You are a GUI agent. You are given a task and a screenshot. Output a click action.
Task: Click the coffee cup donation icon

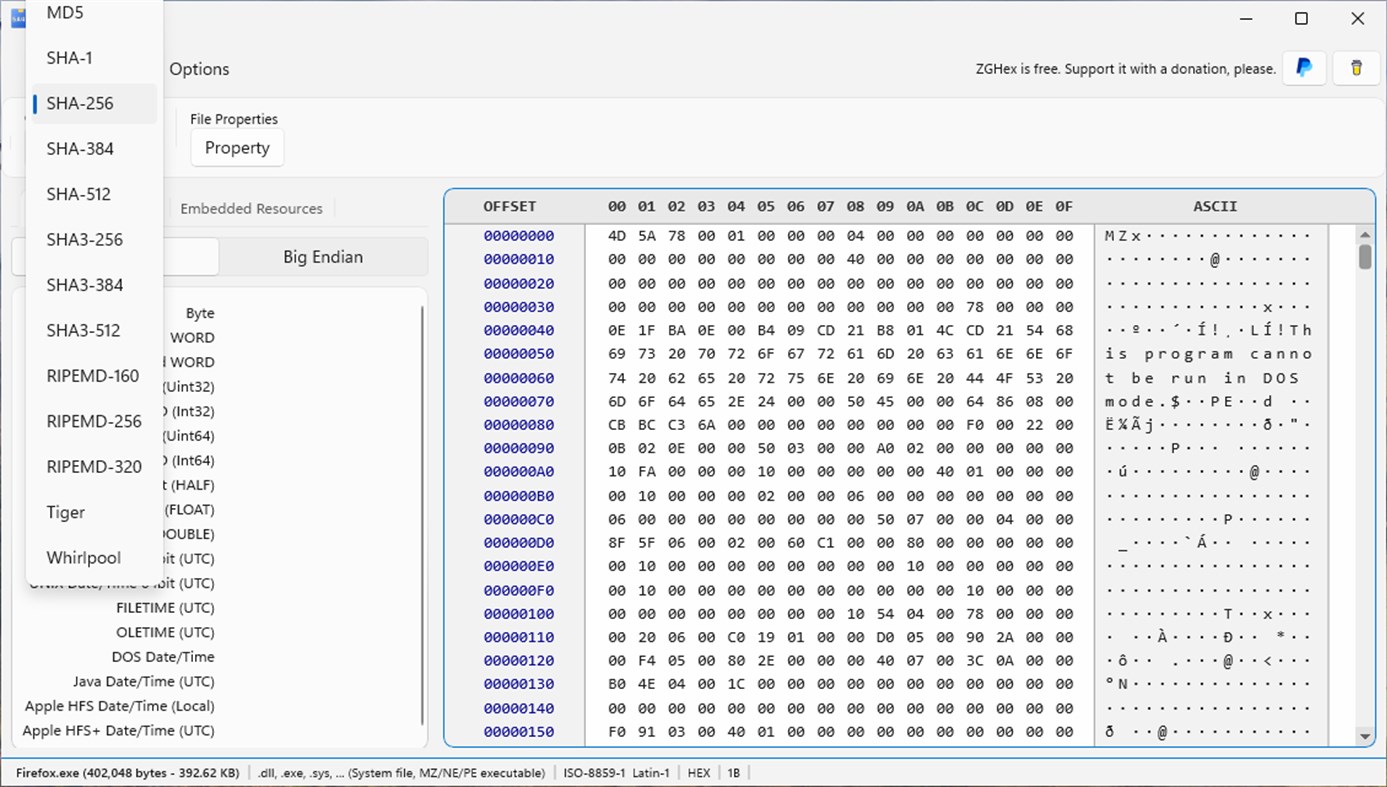tap(1356, 68)
